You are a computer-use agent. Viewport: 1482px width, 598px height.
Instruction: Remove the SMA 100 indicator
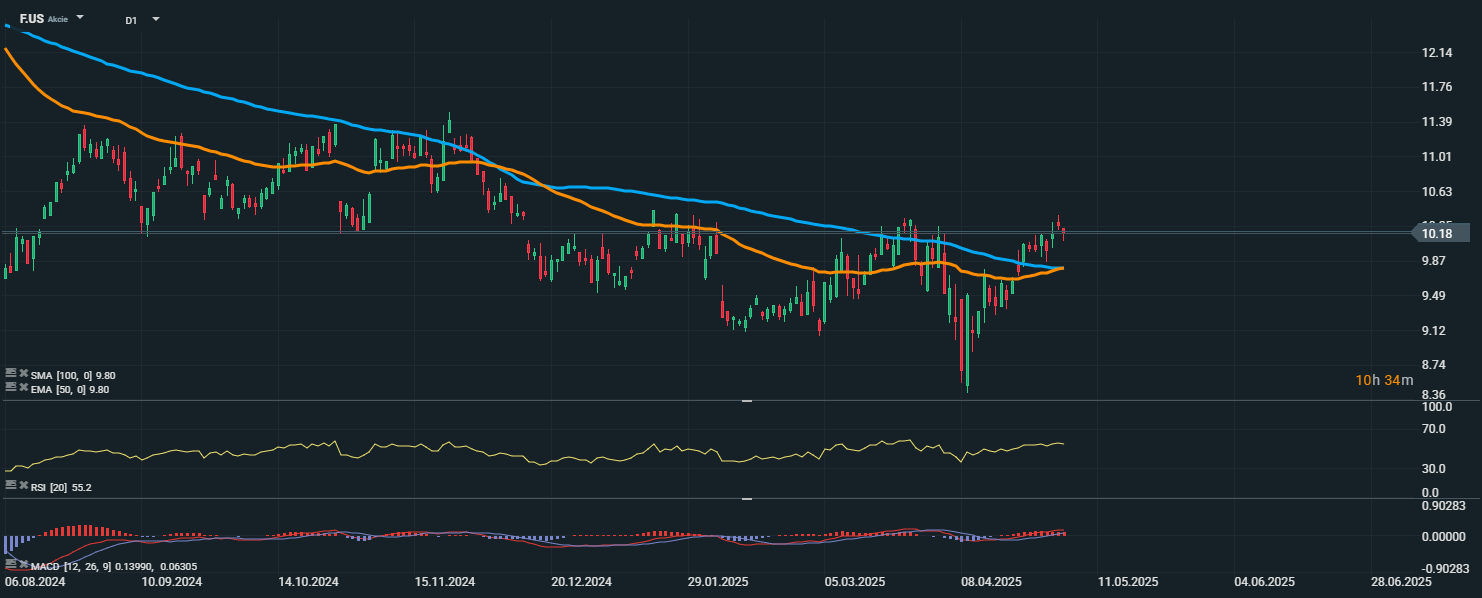tap(23, 374)
